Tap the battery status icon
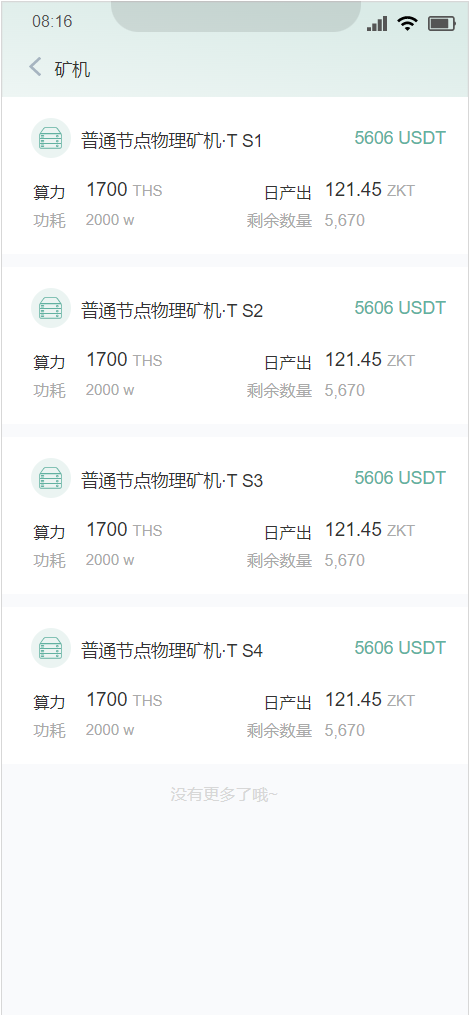 tap(442, 23)
